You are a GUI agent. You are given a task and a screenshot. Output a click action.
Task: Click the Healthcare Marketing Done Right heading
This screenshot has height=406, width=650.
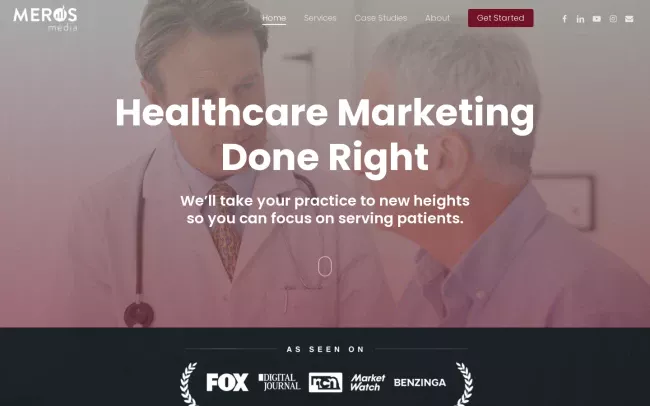point(325,136)
